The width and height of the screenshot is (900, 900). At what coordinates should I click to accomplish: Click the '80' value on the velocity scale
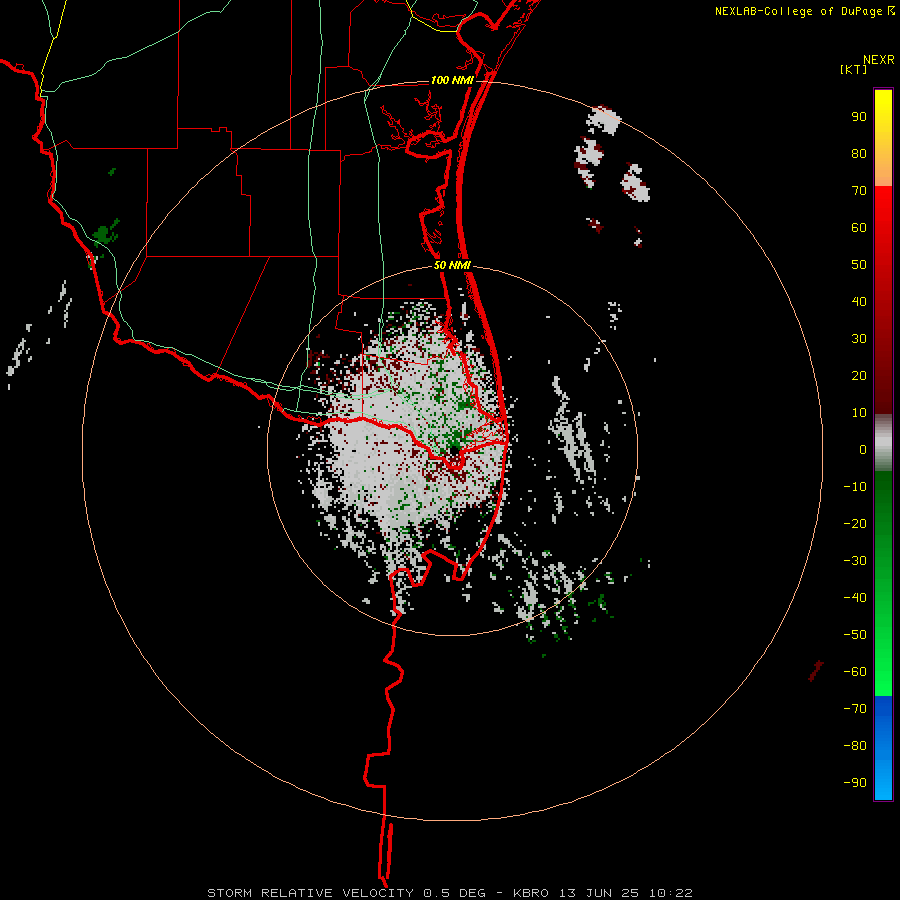click(x=859, y=153)
